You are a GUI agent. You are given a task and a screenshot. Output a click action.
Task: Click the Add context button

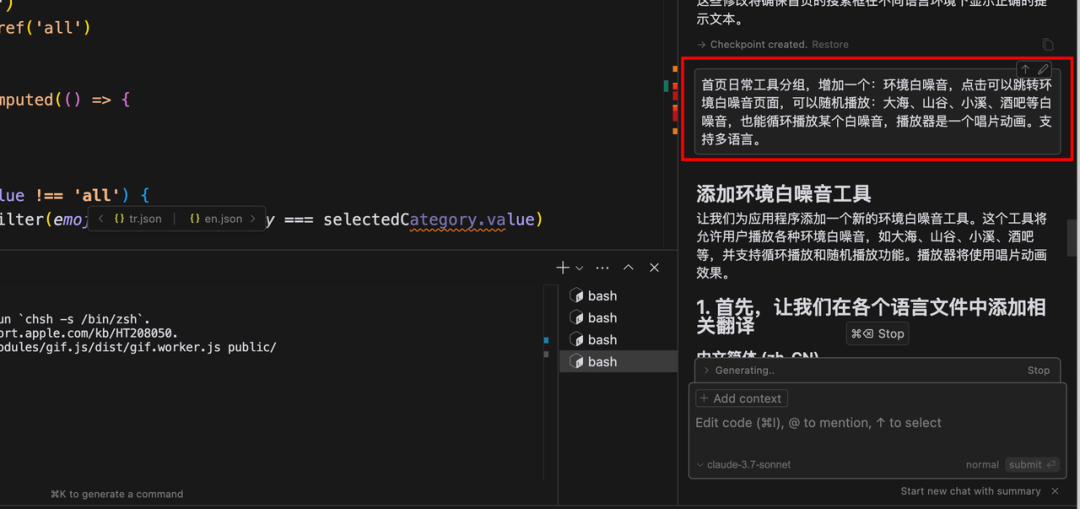pyautogui.click(x=742, y=398)
